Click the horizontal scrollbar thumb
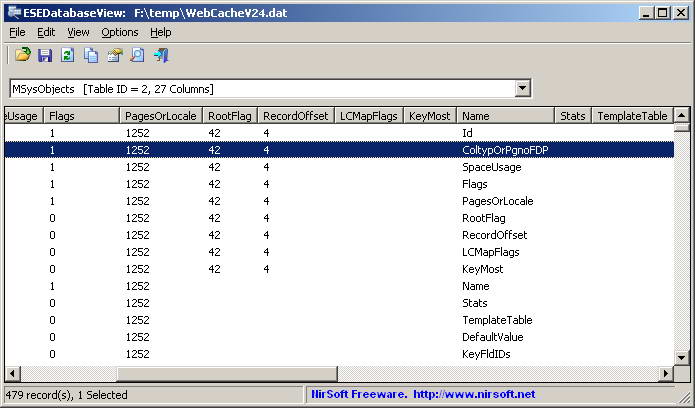The image size is (695, 408). point(227,373)
